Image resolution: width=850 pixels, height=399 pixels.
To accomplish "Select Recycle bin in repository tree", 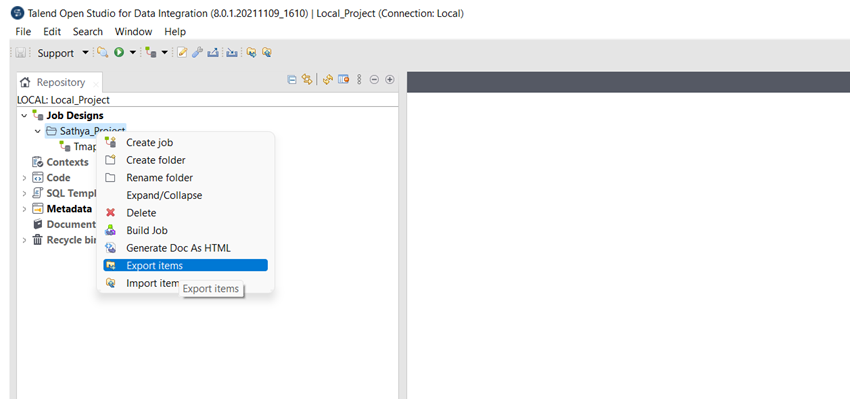I will 72,240.
